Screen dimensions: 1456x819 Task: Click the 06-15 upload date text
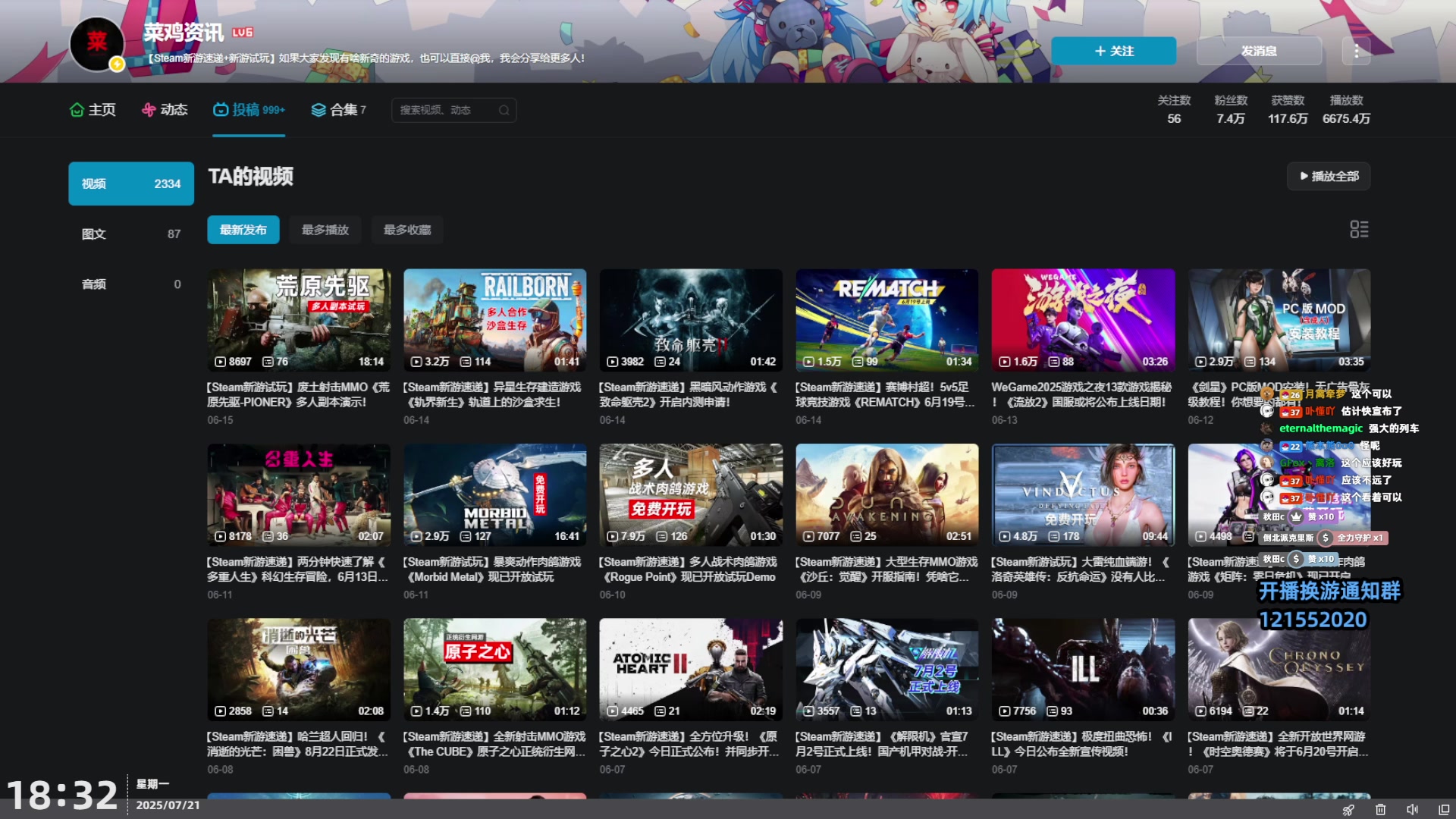click(x=220, y=420)
